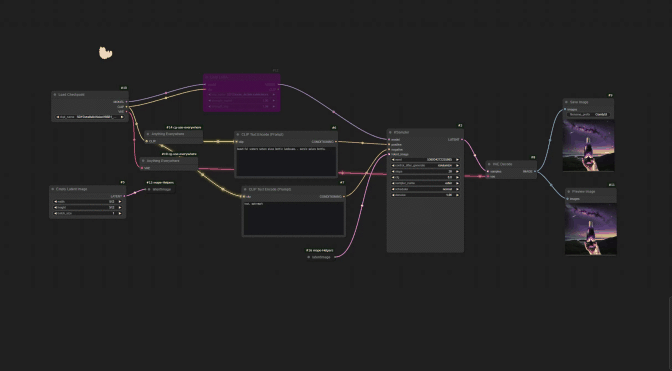Click the Preview Image node title
The image size is (672, 371).
584,191
